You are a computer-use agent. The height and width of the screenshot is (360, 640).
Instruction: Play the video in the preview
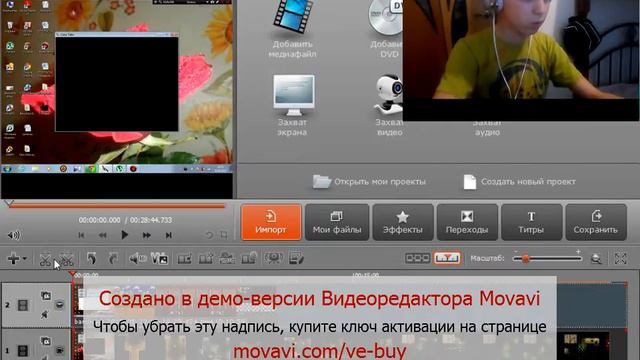124,235
